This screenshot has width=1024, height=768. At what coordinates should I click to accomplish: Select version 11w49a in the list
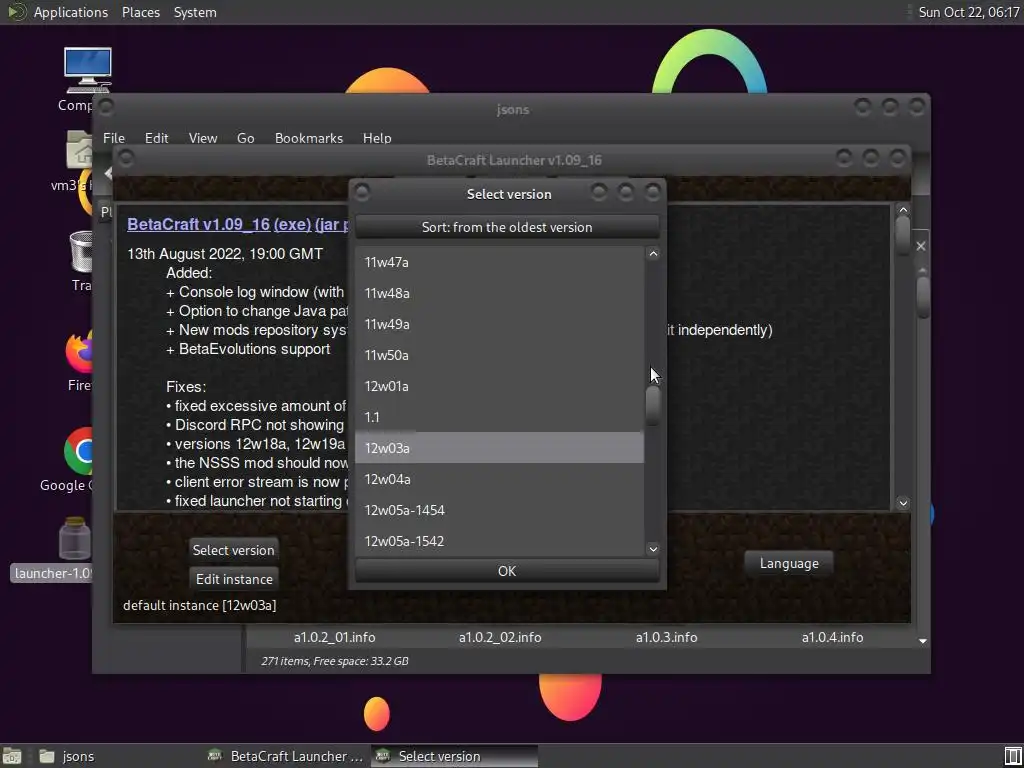pos(499,324)
